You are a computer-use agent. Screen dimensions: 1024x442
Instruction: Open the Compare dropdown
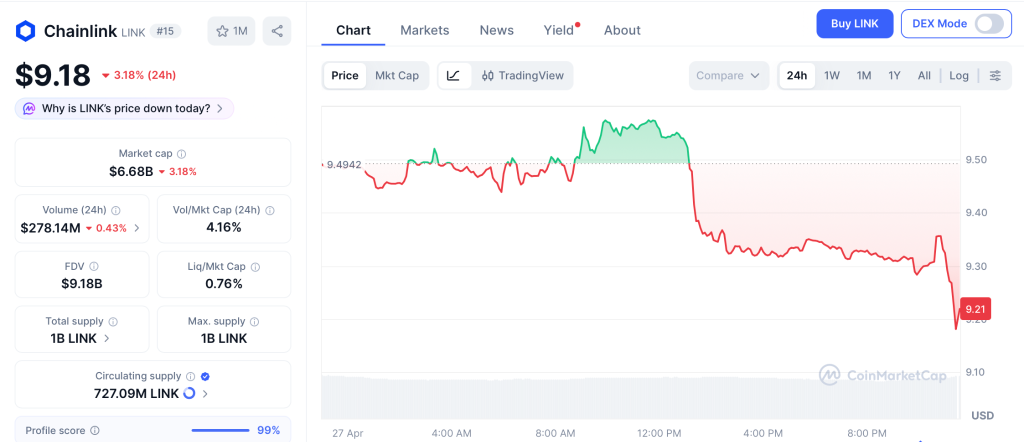pos(729,76)
